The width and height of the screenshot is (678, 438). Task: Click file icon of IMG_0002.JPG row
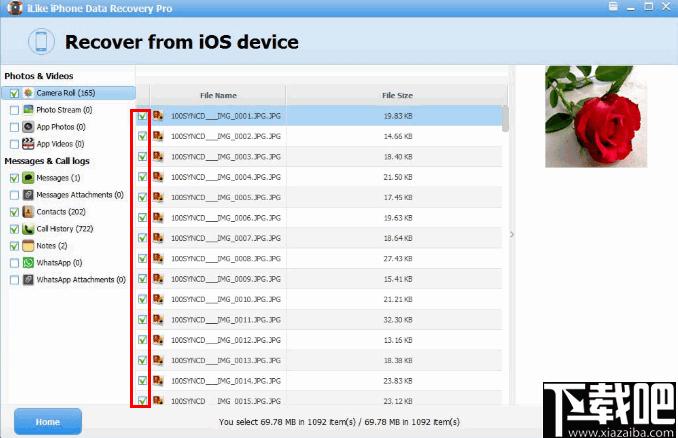[158, 136]
